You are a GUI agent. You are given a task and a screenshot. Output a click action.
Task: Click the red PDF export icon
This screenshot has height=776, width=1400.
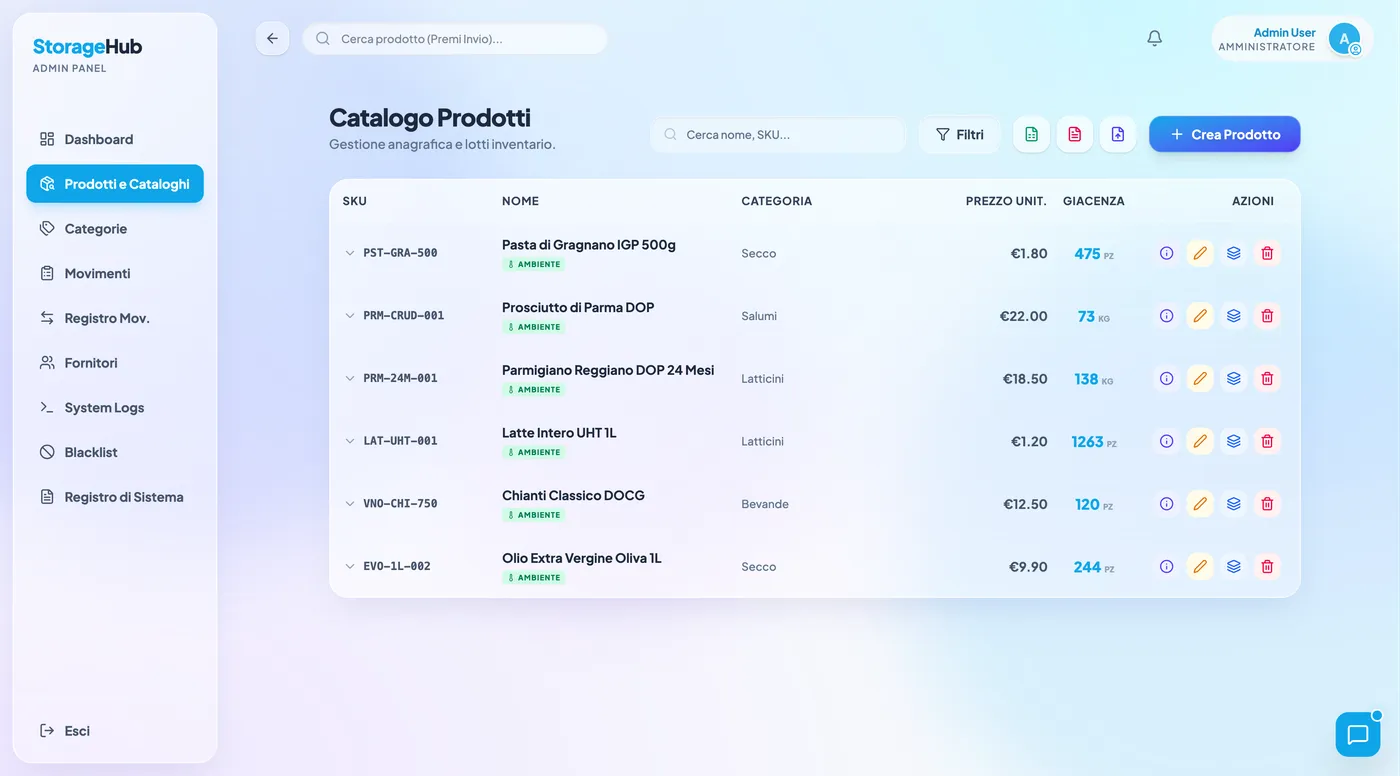coord(1074,134)
